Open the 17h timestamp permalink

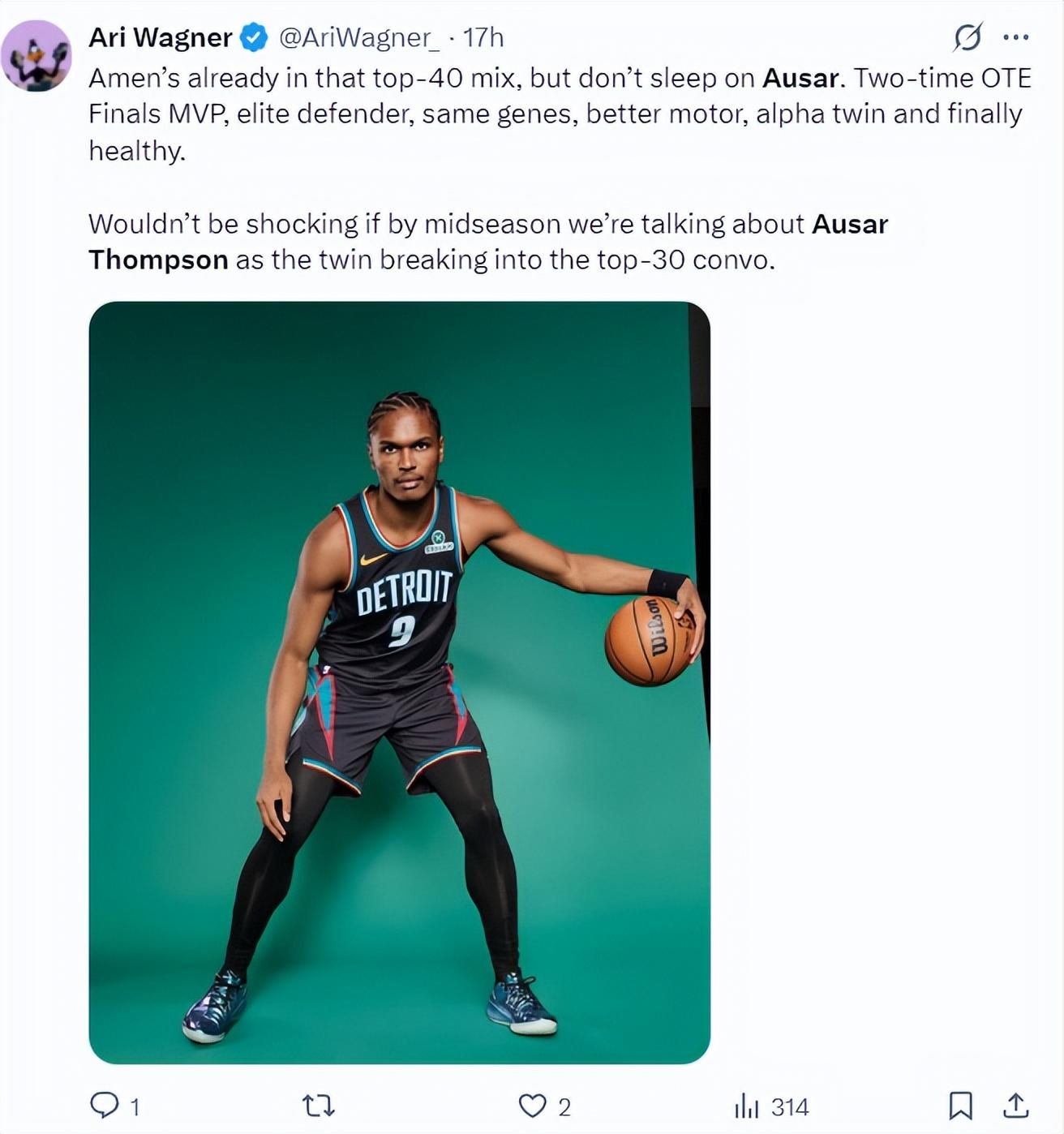[483, 37]
